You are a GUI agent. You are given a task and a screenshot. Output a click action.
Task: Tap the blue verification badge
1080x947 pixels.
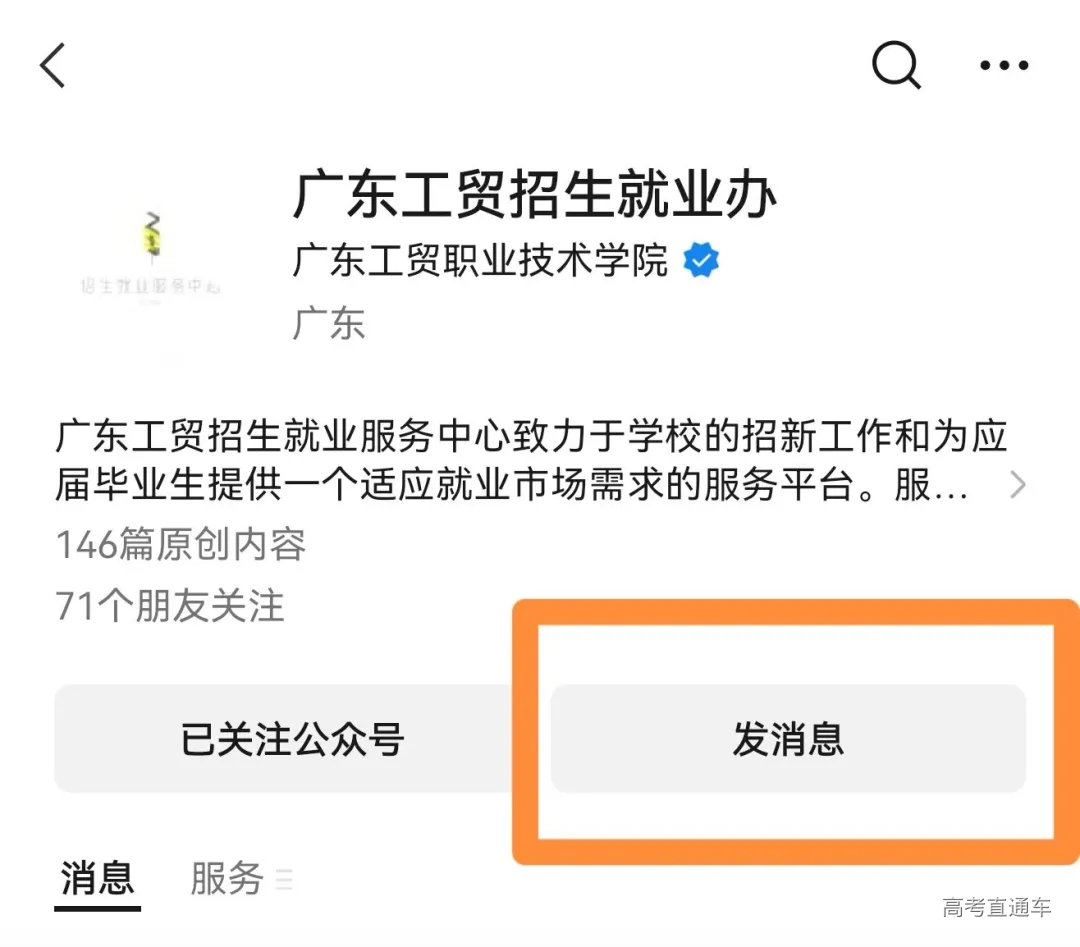pyautogui.click(x=700, y=261)
